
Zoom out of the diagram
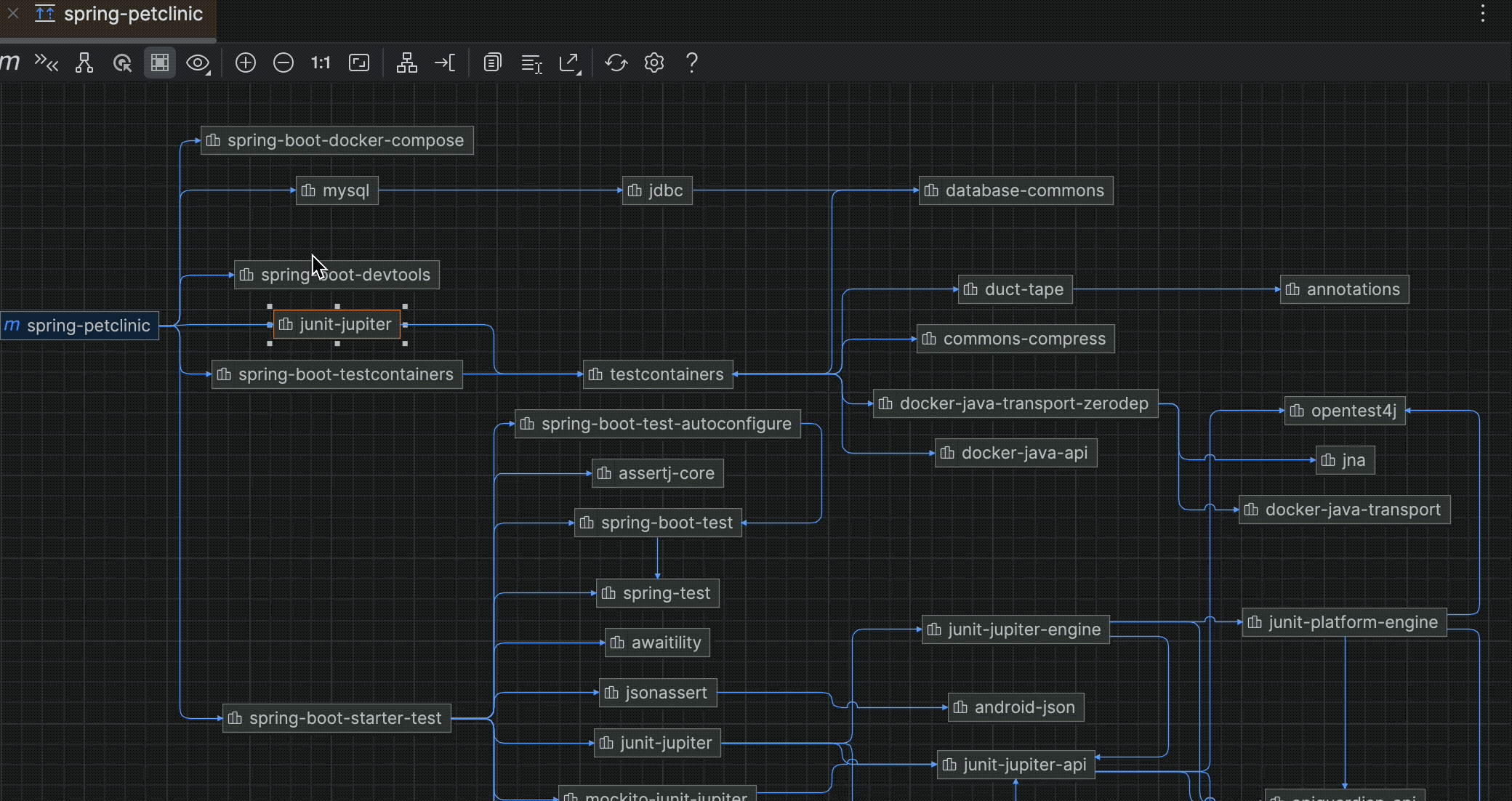283,63
